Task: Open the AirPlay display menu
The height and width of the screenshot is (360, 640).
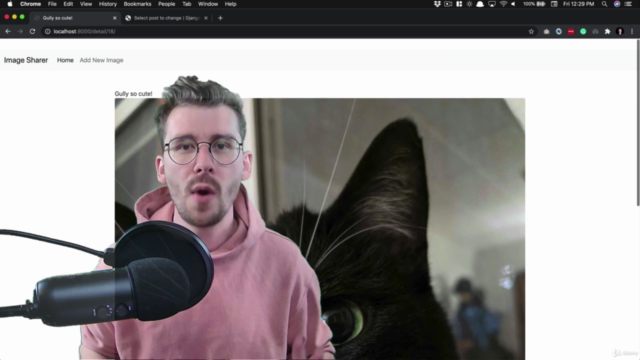Action: [492, 4]
